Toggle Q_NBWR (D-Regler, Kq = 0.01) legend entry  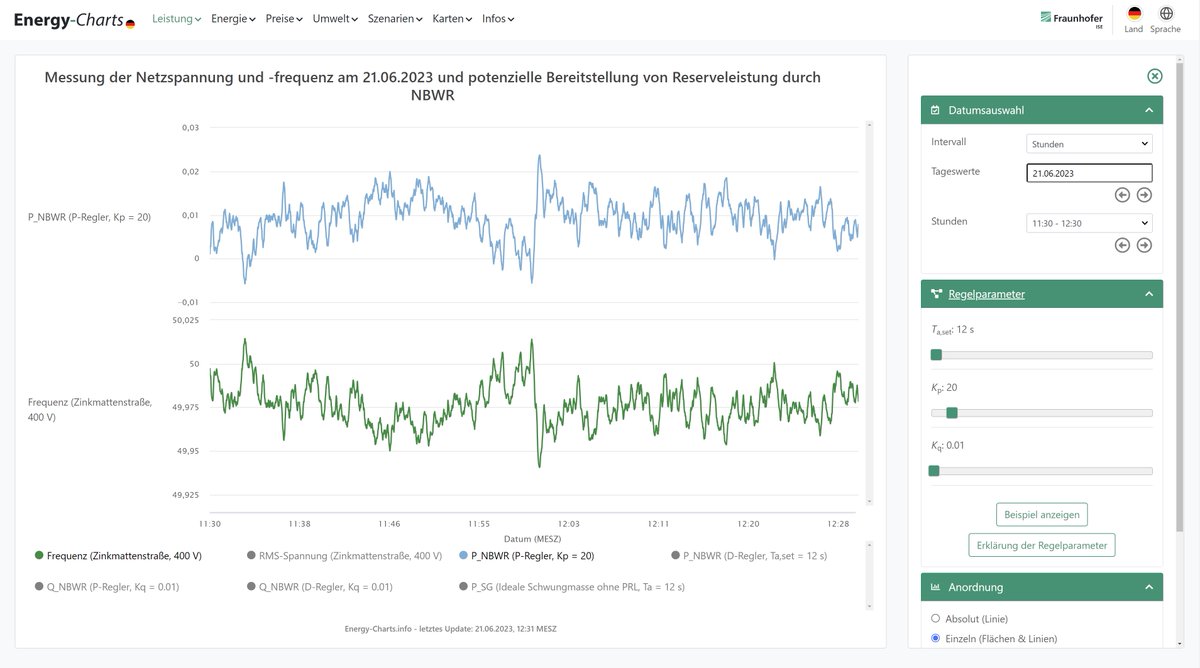click(x=319, y=587)
